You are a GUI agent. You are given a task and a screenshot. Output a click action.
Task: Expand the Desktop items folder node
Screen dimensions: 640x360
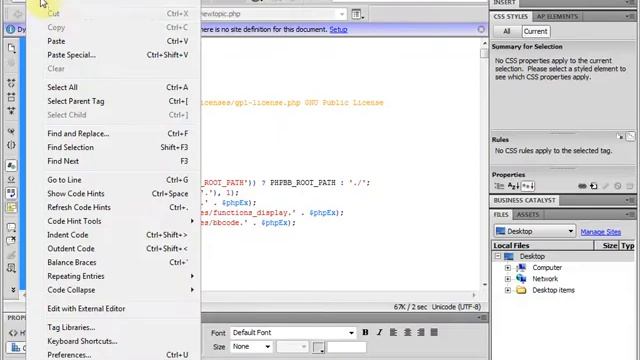click(508, 291)
